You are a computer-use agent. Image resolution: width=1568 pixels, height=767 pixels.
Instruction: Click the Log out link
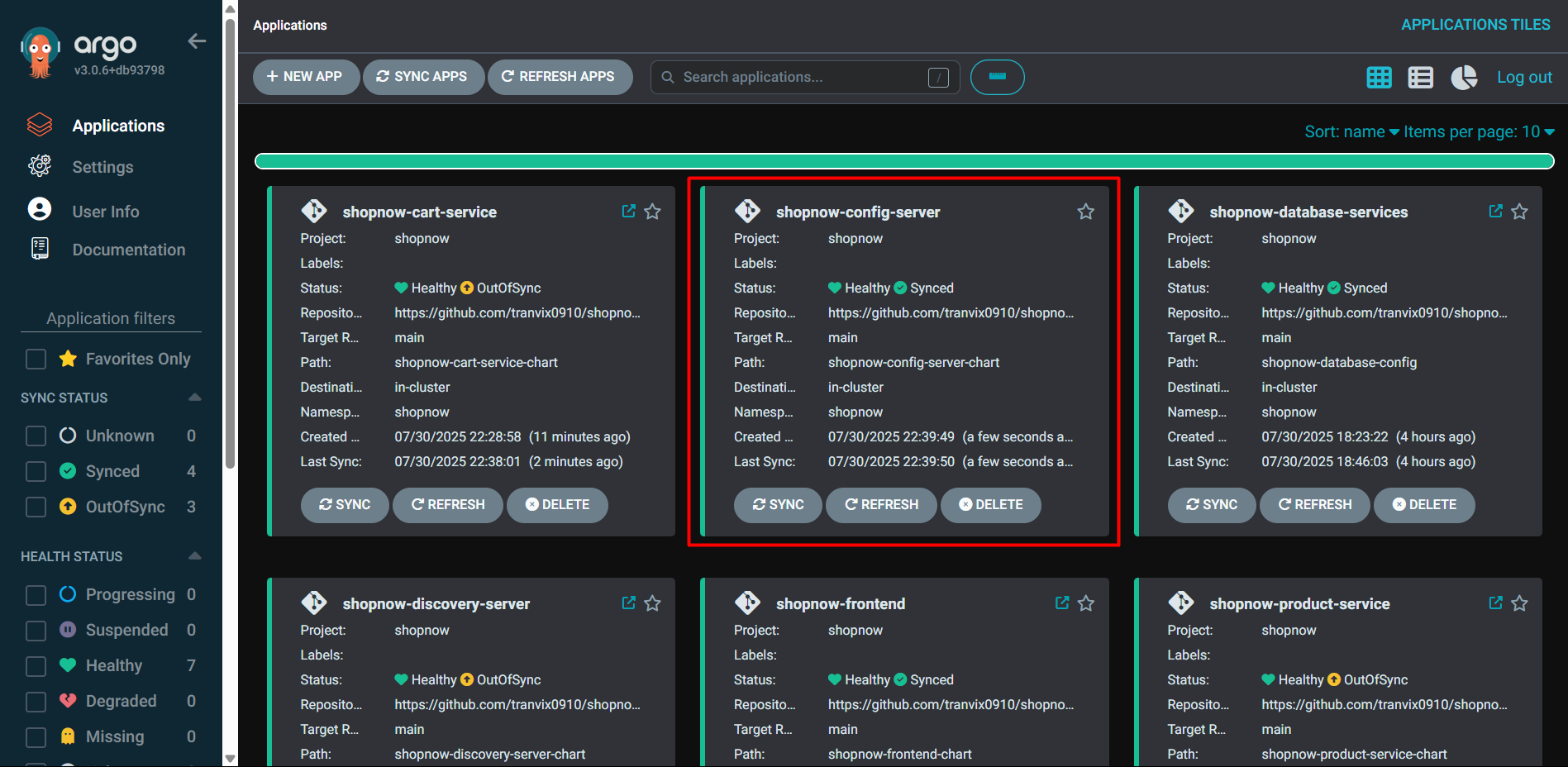1523,77
